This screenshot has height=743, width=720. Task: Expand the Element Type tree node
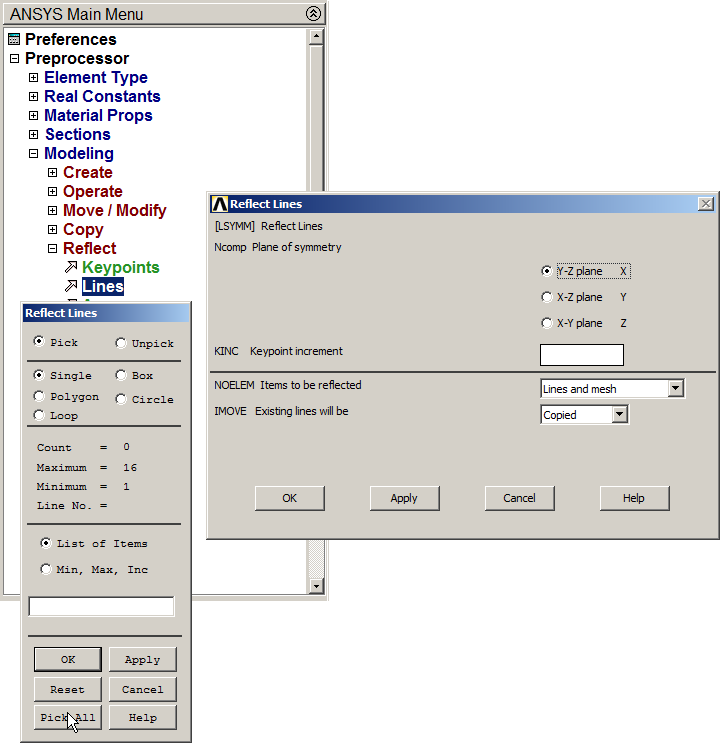coord(34,78)
